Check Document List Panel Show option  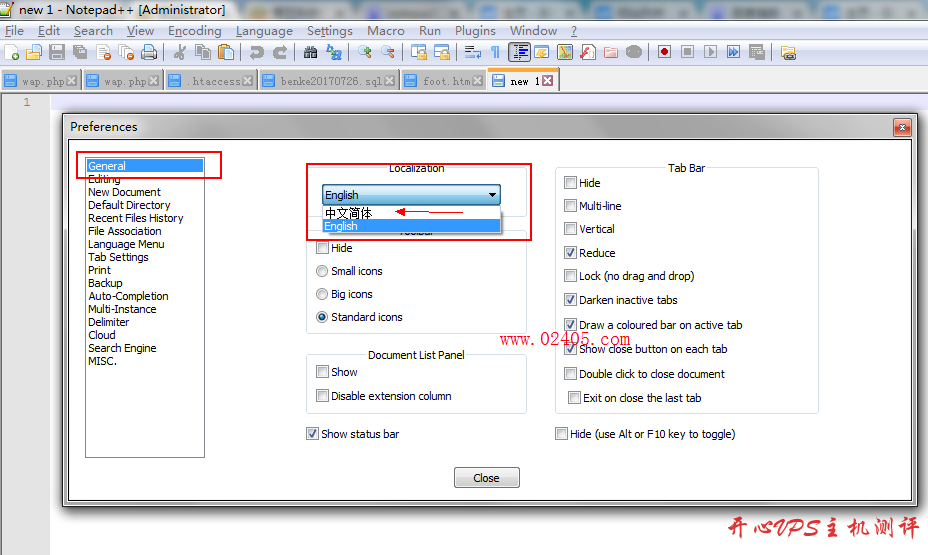(x=322, y=372)
